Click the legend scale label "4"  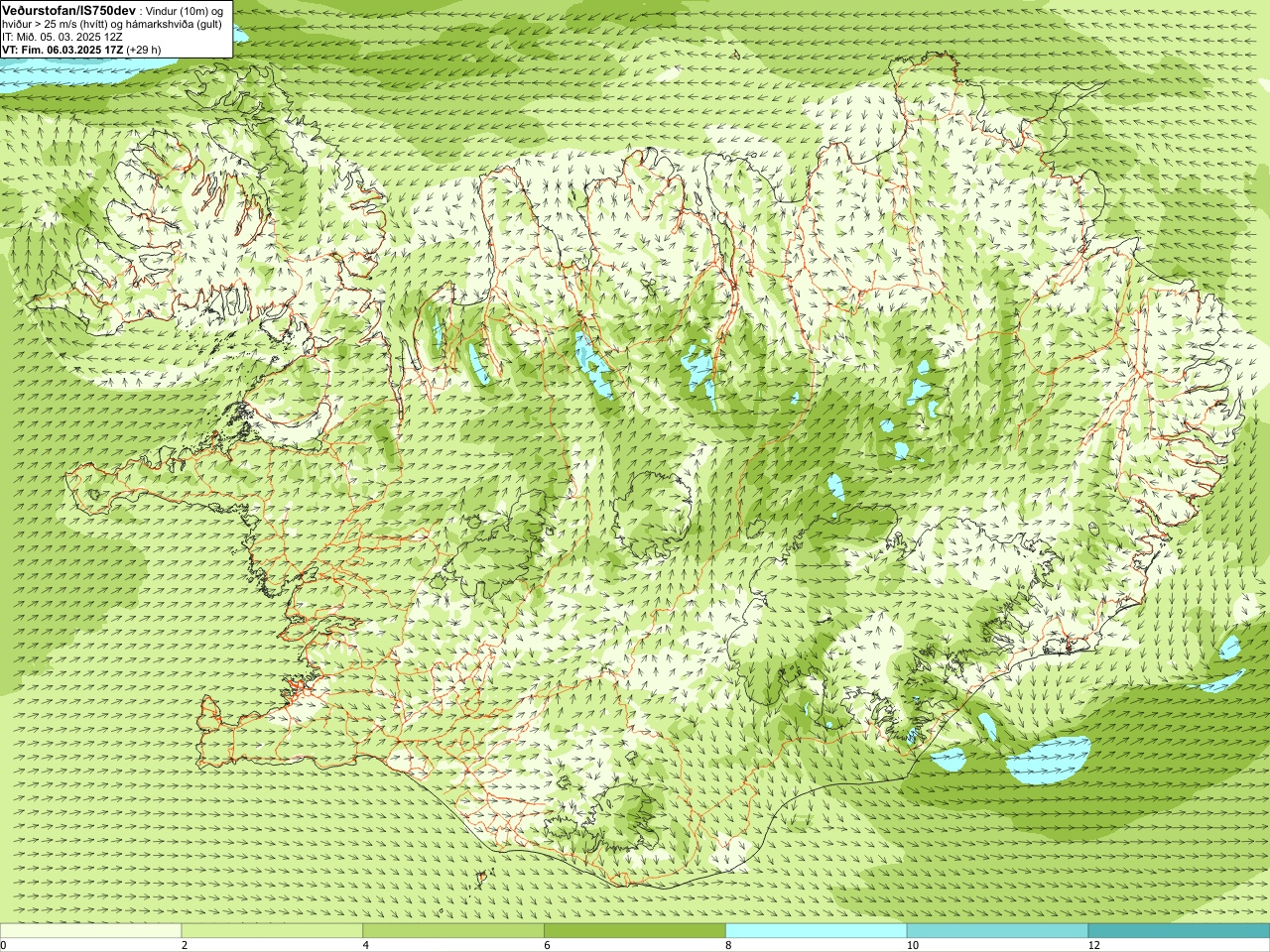pyautogui.click(x=366, y=945)
